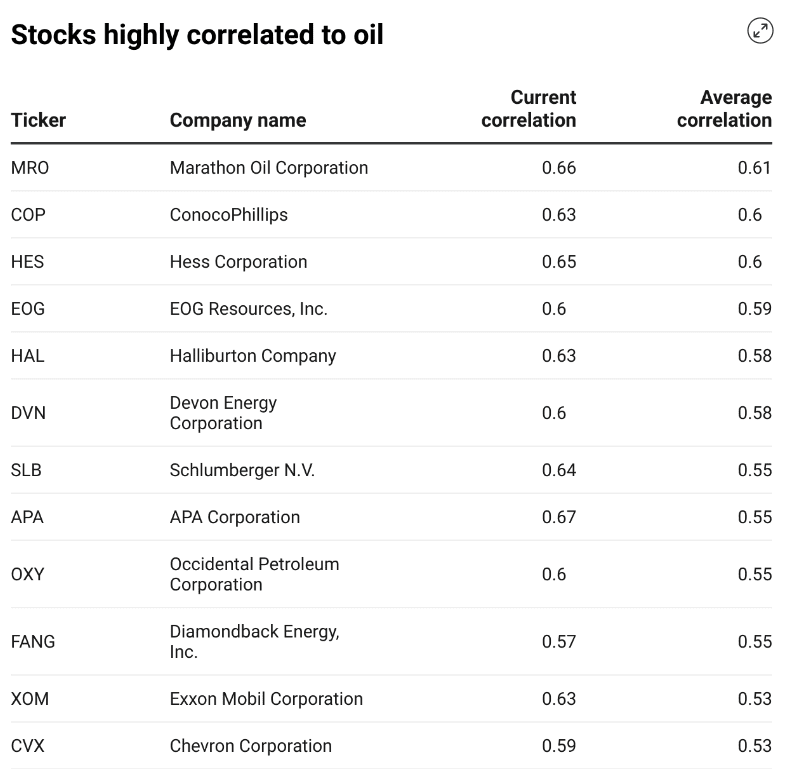This screenshot has height=769, width=795.
Task: Click Devon Energy Corporation row
Action: pyautogui.click(x=223, y=413)
